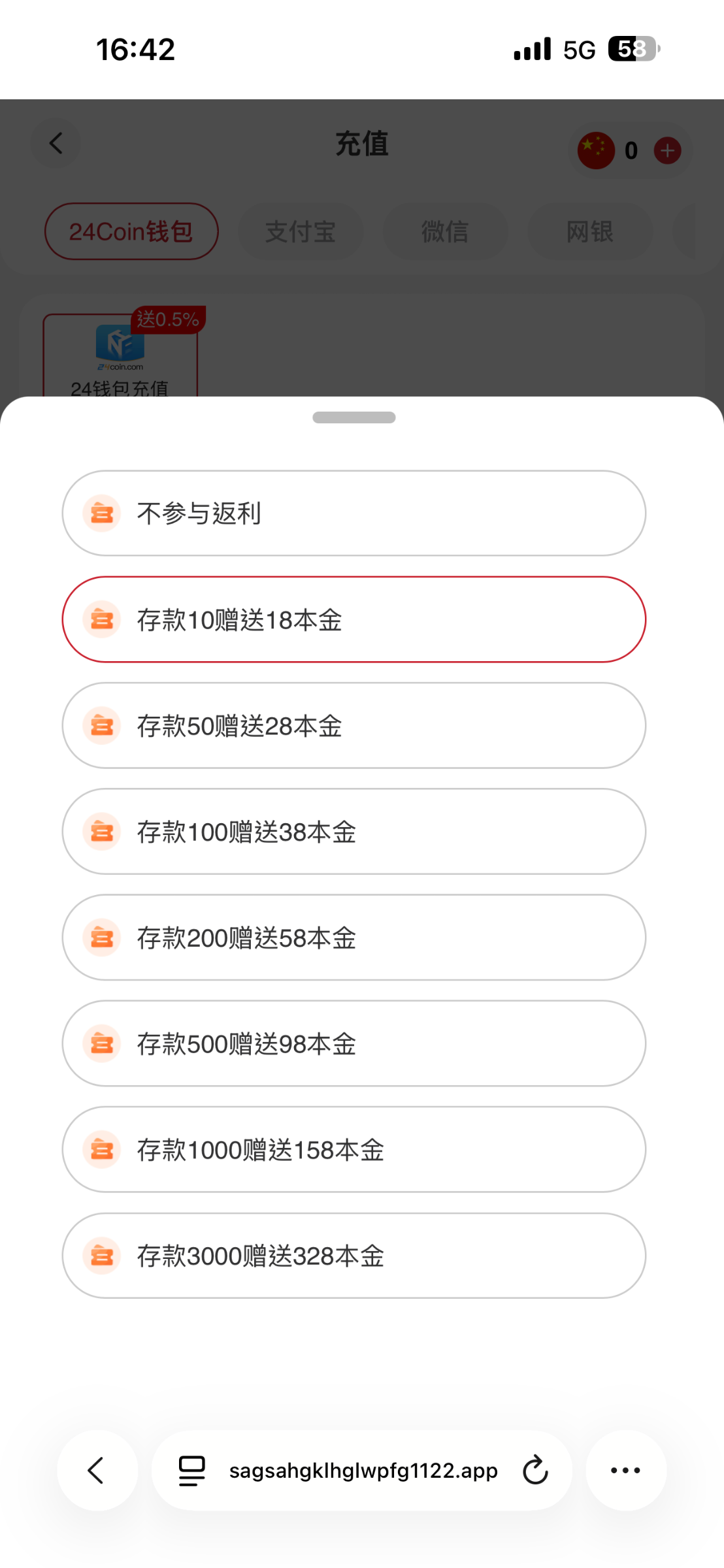Image resolution: width=724 pixels, height=1568 pixels.
Task: Tap the 24coin wallet logo thumbnail
Action: pyautogui.click(x=120, y=344)
